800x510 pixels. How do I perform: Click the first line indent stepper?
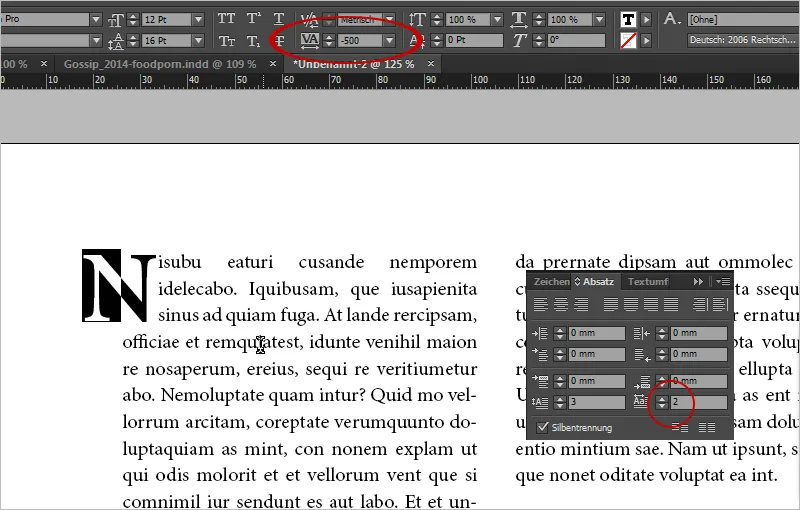pyautogui.click(x=560, y=354)
